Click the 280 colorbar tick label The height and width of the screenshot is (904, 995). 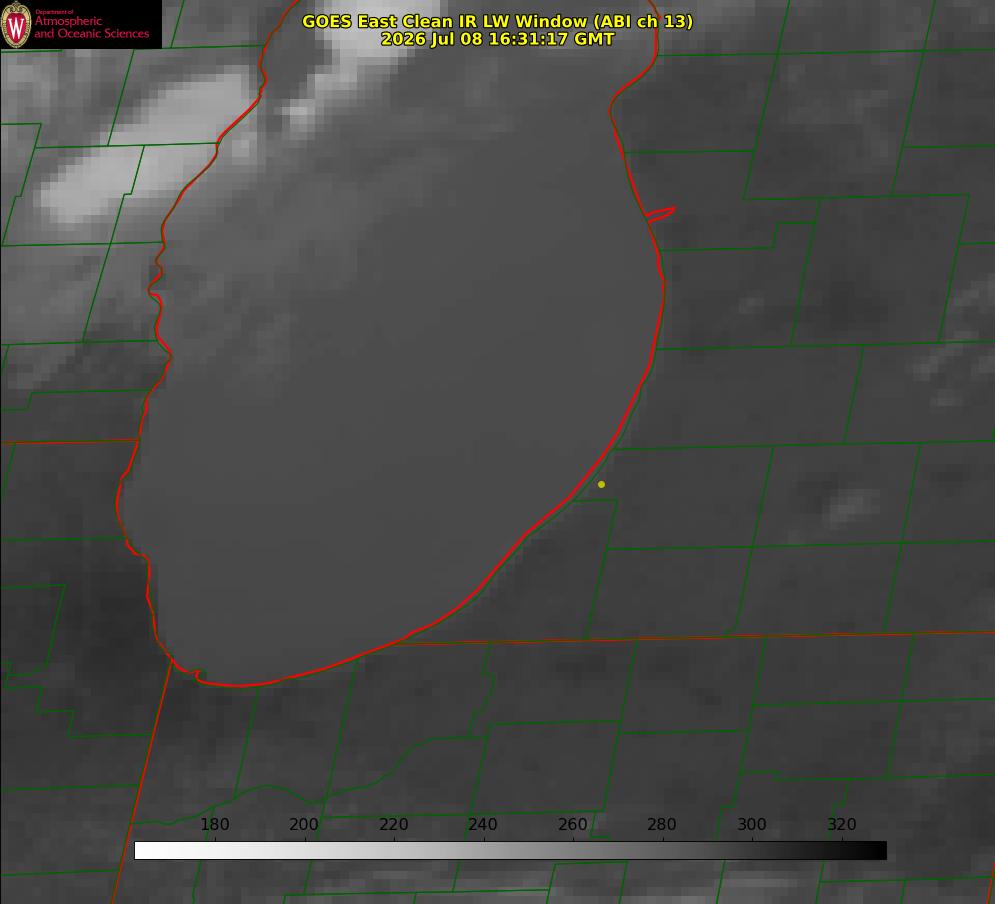pyautogui.click(x=662, y=824)
